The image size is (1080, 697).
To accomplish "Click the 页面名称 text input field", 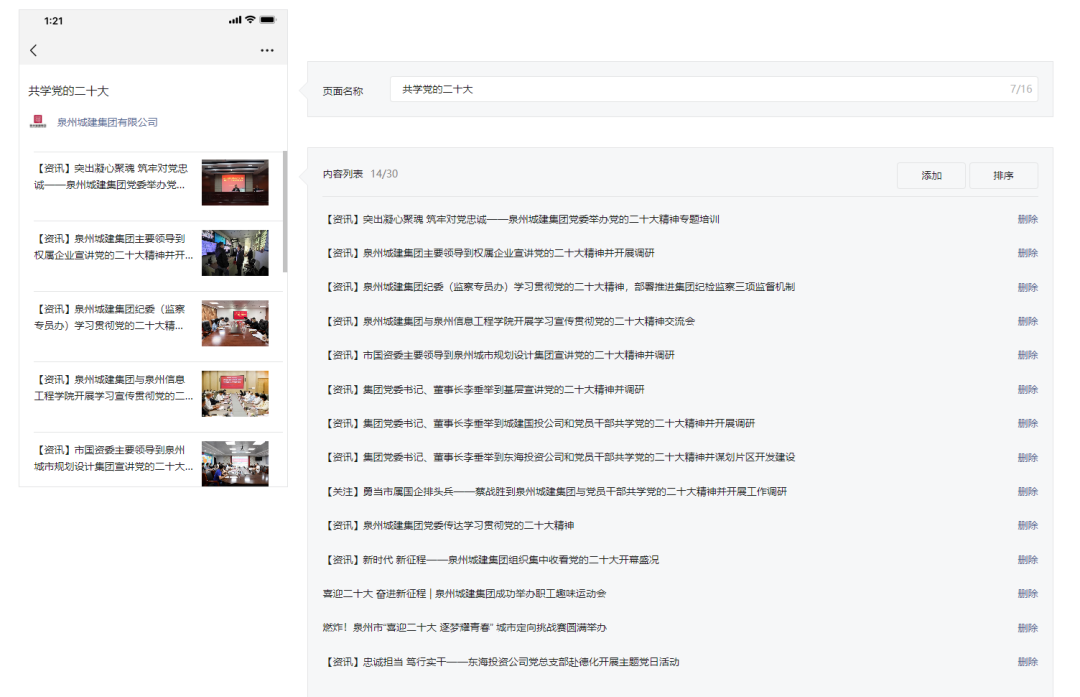I will point(700,90).
